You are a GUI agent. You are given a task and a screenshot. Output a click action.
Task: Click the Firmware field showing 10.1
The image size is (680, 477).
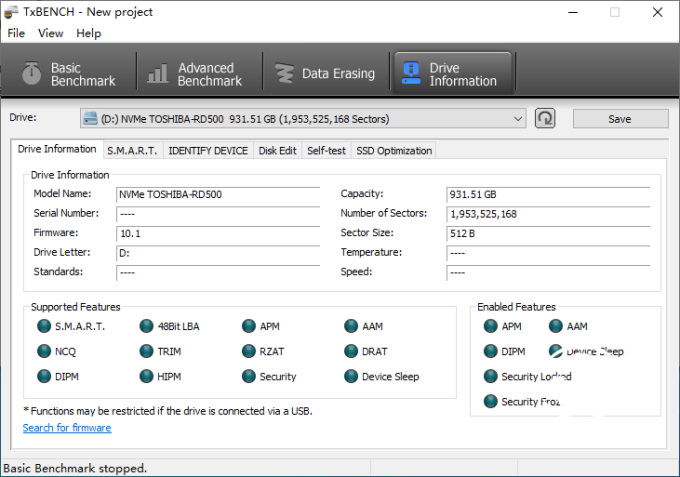pyautogui.click(x=218, y=234)
